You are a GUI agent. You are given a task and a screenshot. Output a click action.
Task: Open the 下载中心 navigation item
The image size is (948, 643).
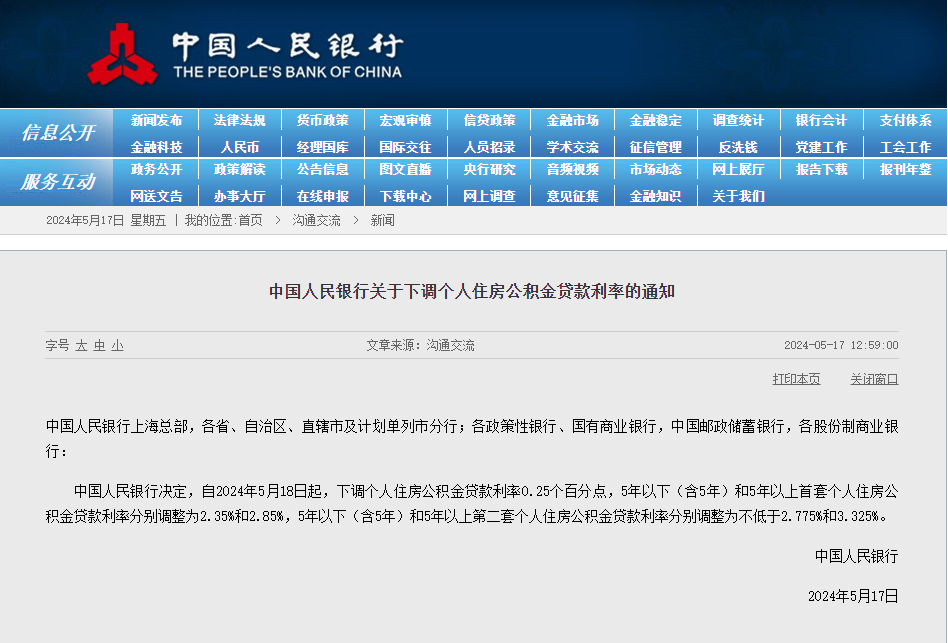(405, 196)
